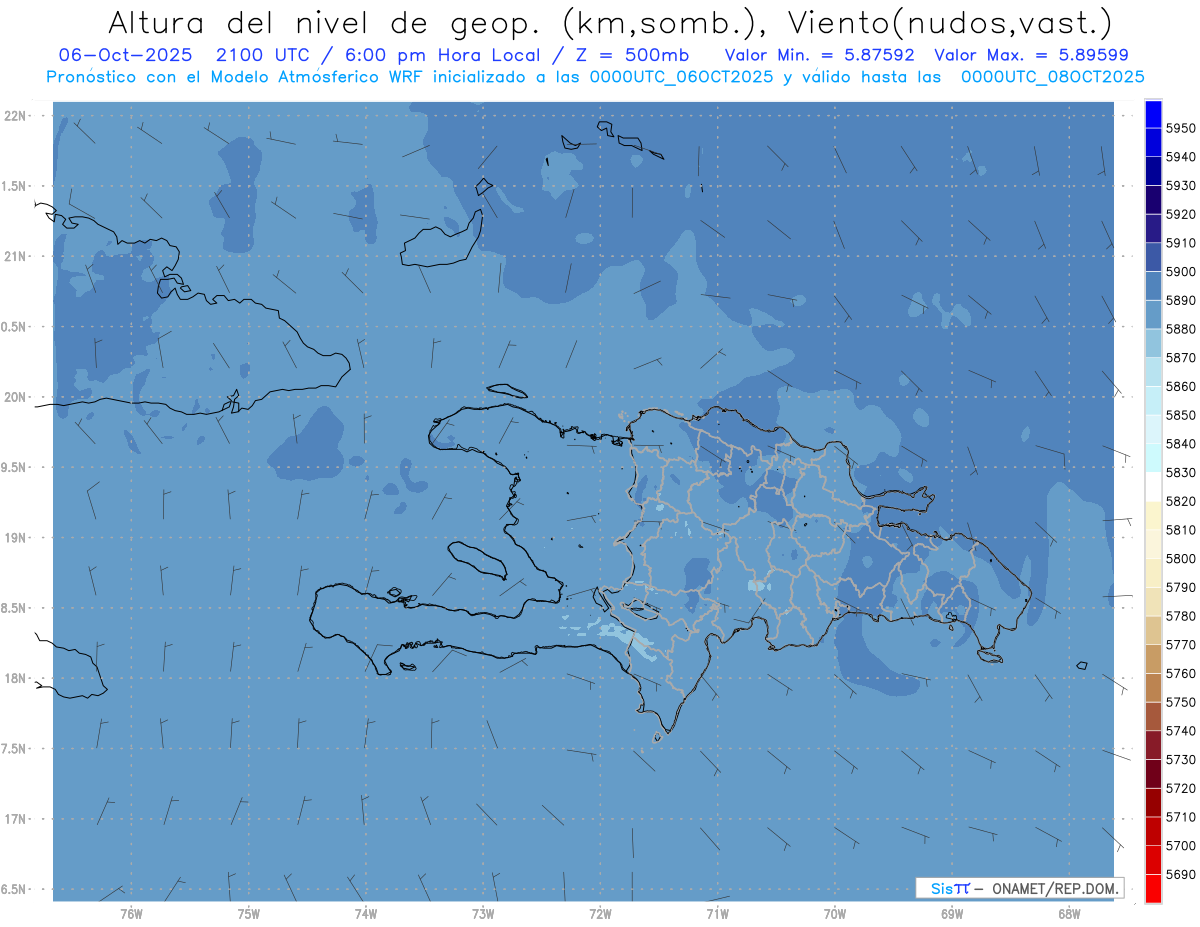Viewport: 1200px width, 927px height.
Task: Click the bright blue swatch above 5950
Action: click(x=1153, y=114)
